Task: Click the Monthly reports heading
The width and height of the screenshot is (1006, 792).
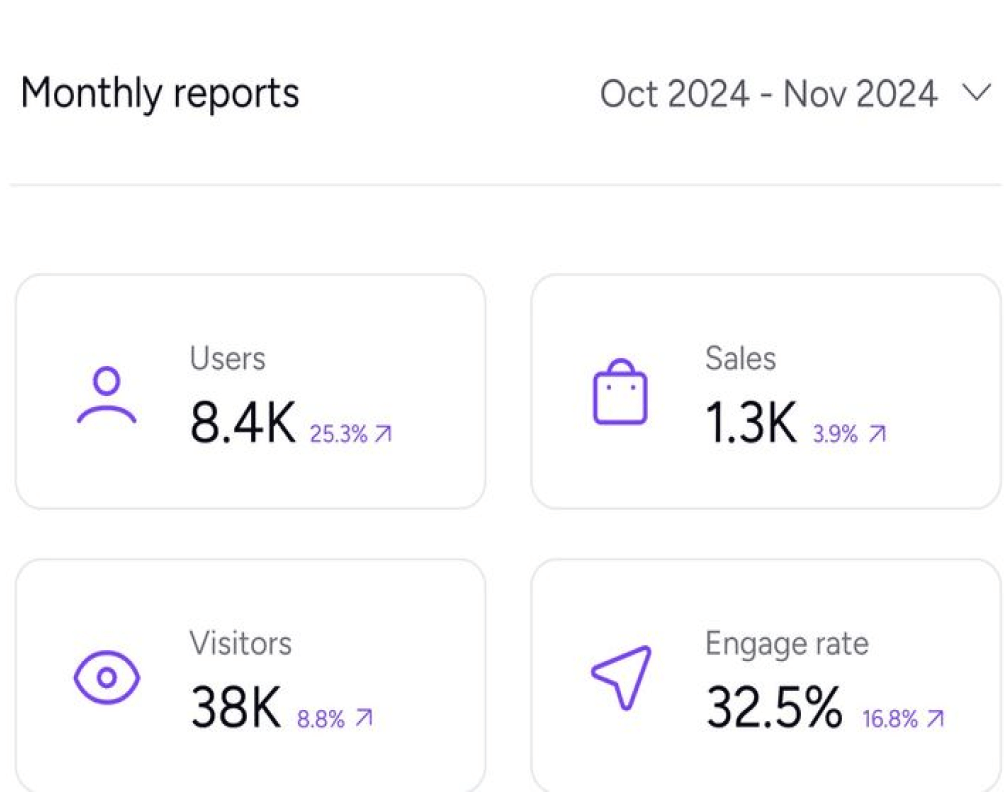Action: point(160,94)
